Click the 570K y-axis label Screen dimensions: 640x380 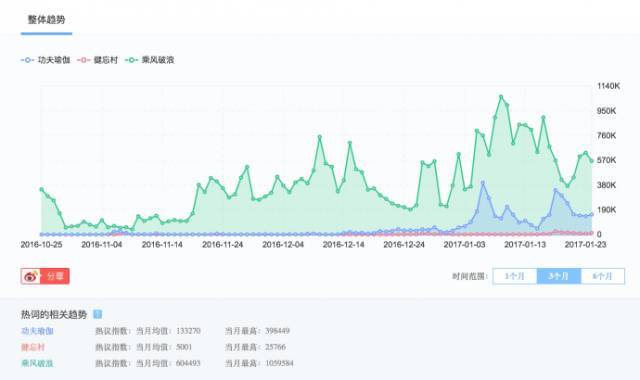point(607,160)
